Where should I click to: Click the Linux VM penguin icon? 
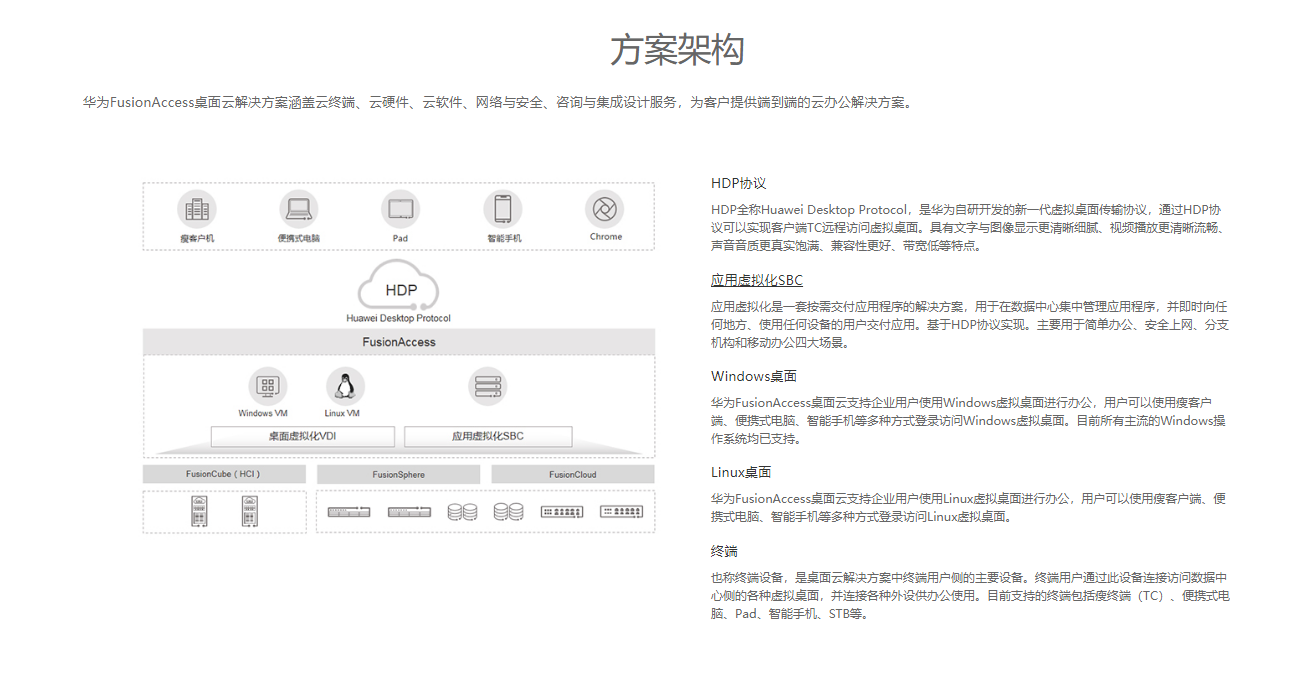pos(345,386)
